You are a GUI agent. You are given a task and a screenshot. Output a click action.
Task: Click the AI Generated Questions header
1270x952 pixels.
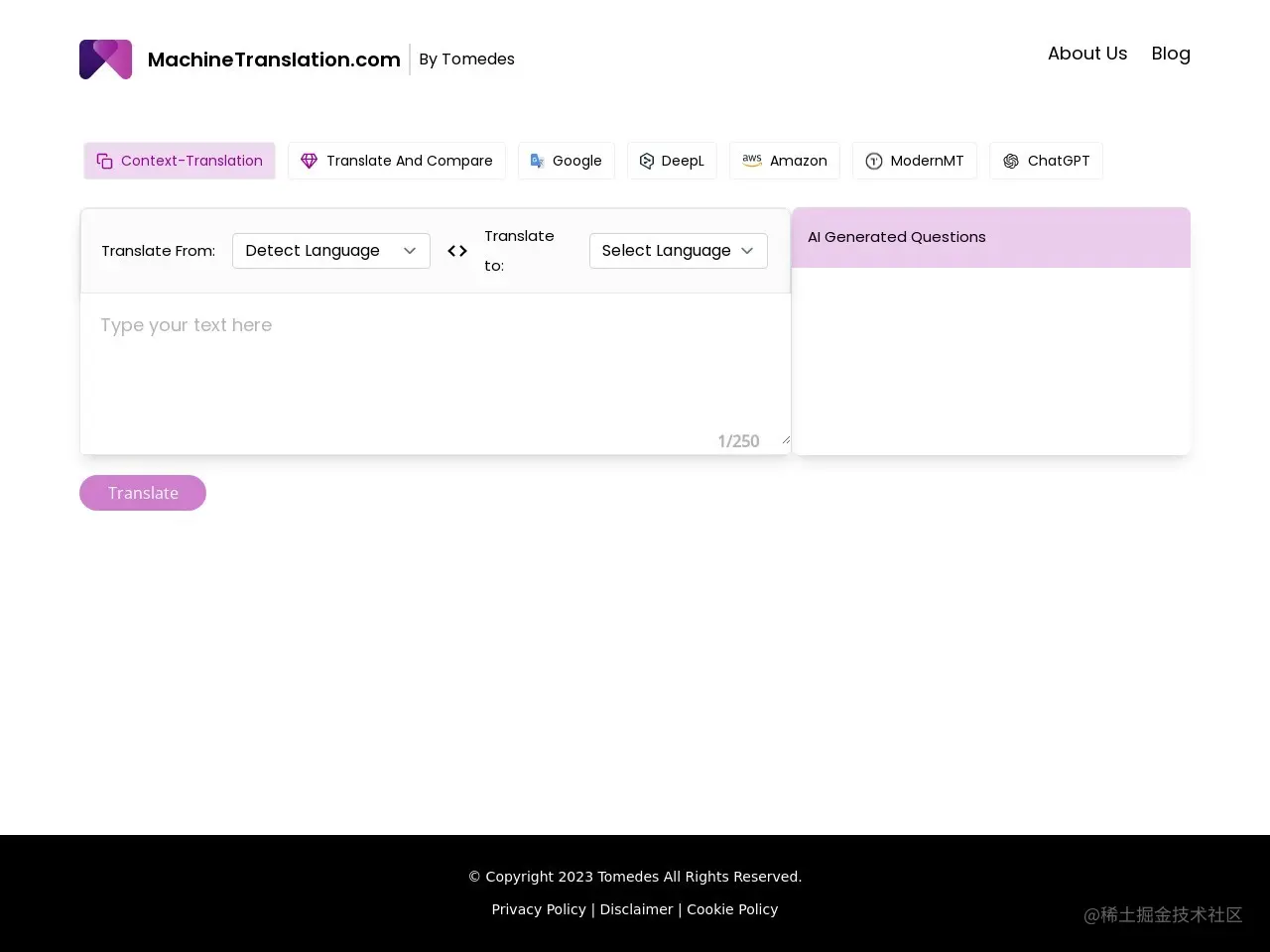tap(991, 237)
